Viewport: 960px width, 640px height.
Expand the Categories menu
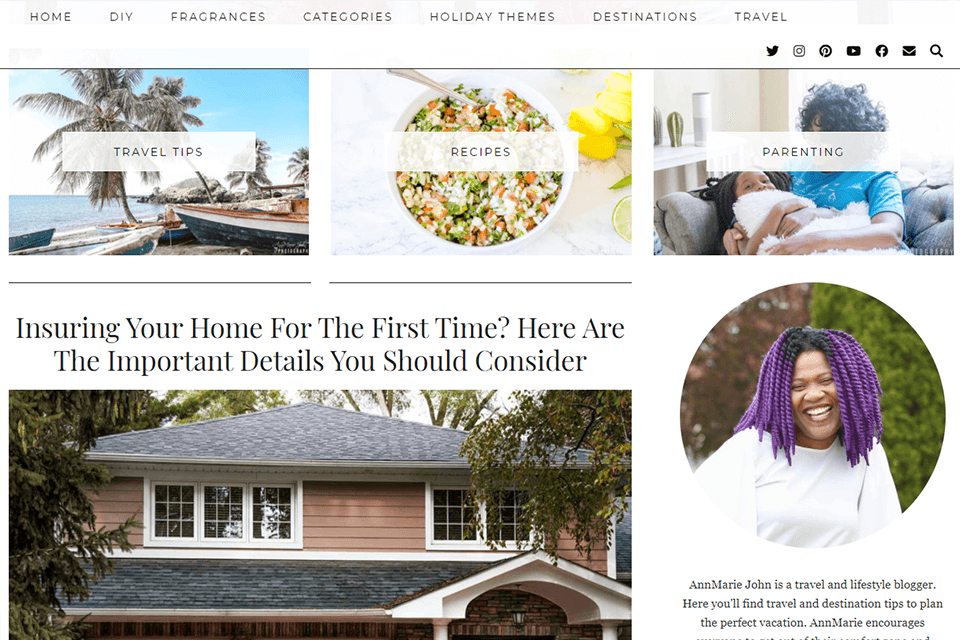pos(347,17)
